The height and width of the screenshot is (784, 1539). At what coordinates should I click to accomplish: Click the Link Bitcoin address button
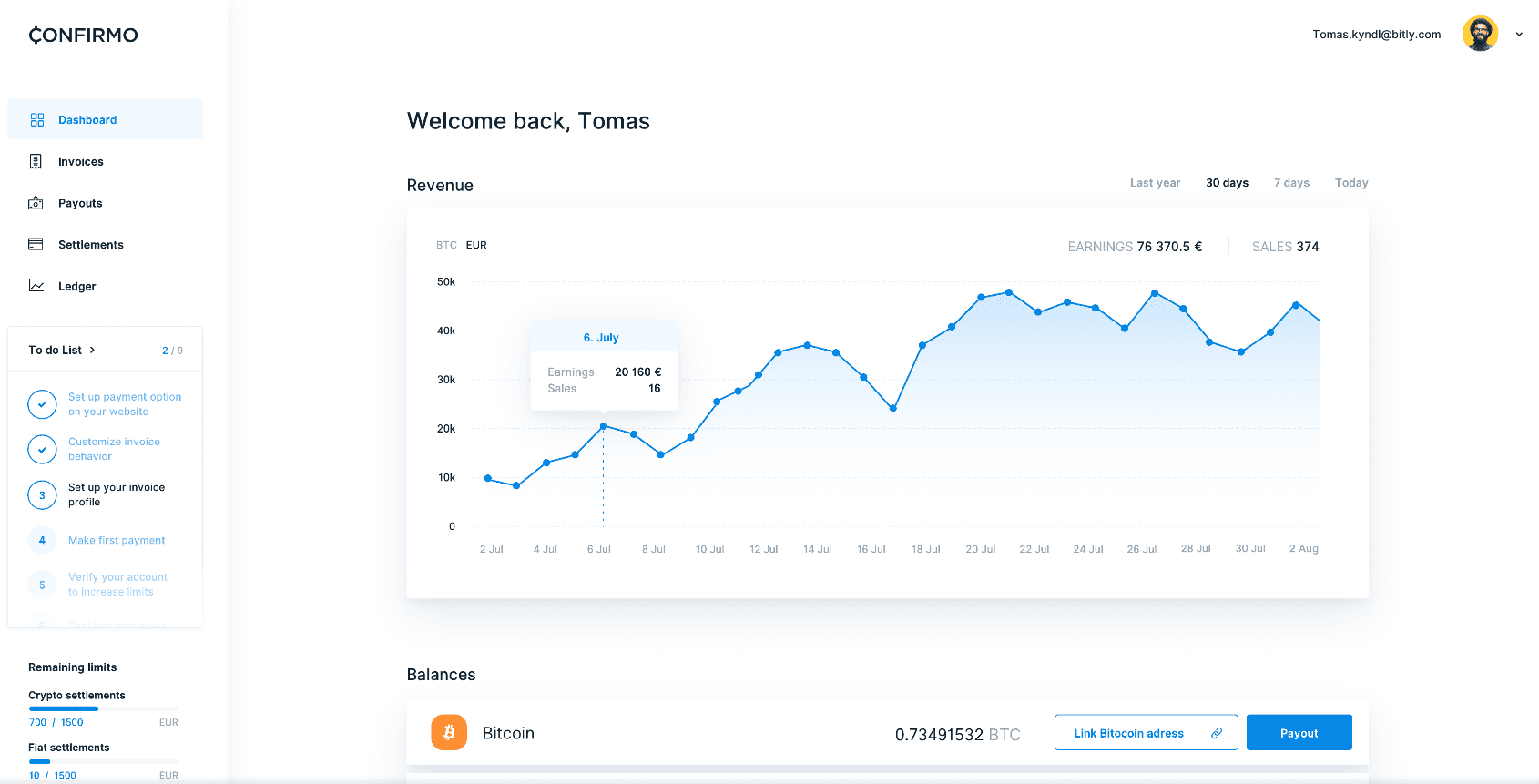(x=1146, y=733)
